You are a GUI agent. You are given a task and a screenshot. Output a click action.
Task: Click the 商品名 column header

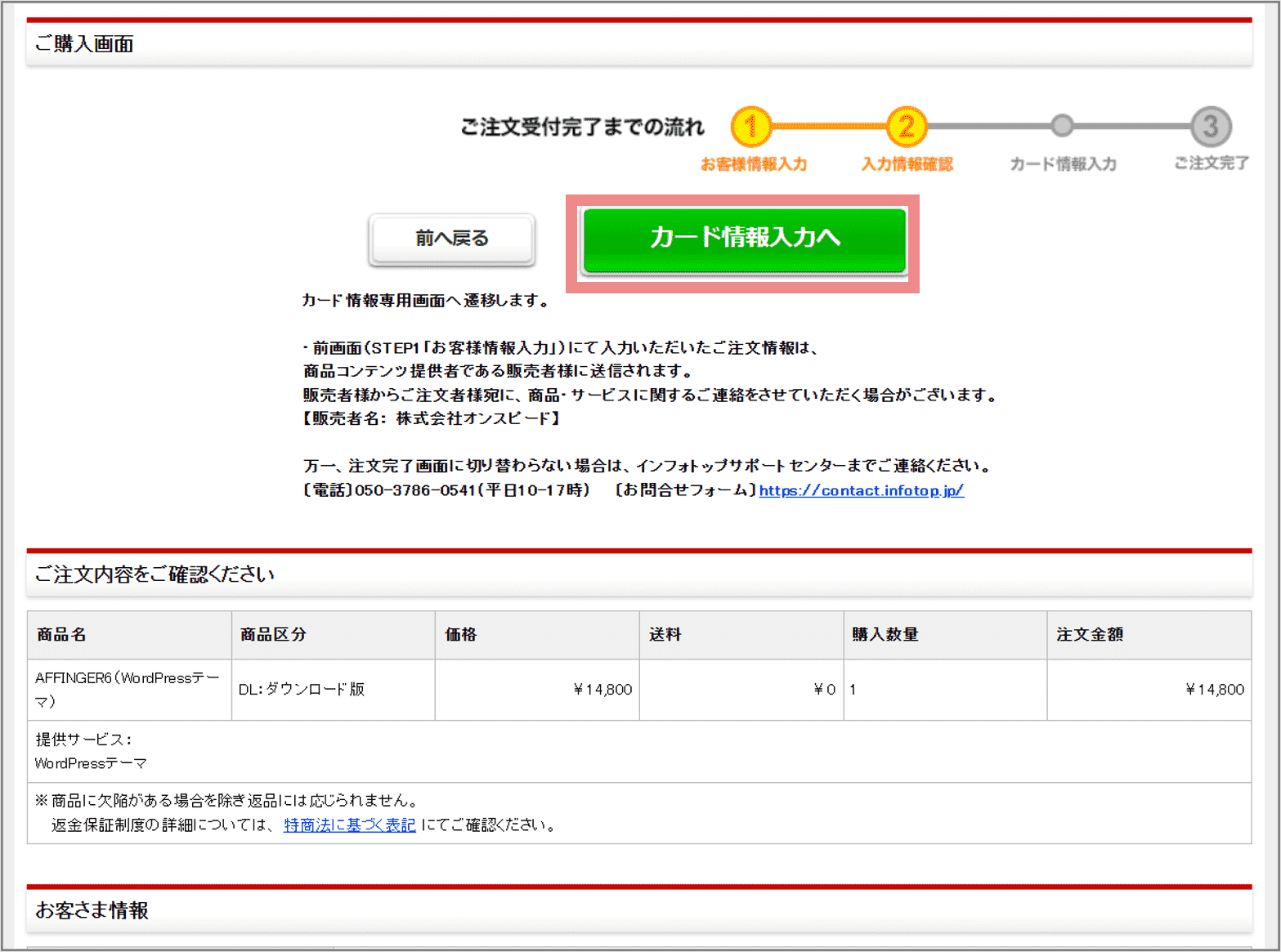[61, 635]
